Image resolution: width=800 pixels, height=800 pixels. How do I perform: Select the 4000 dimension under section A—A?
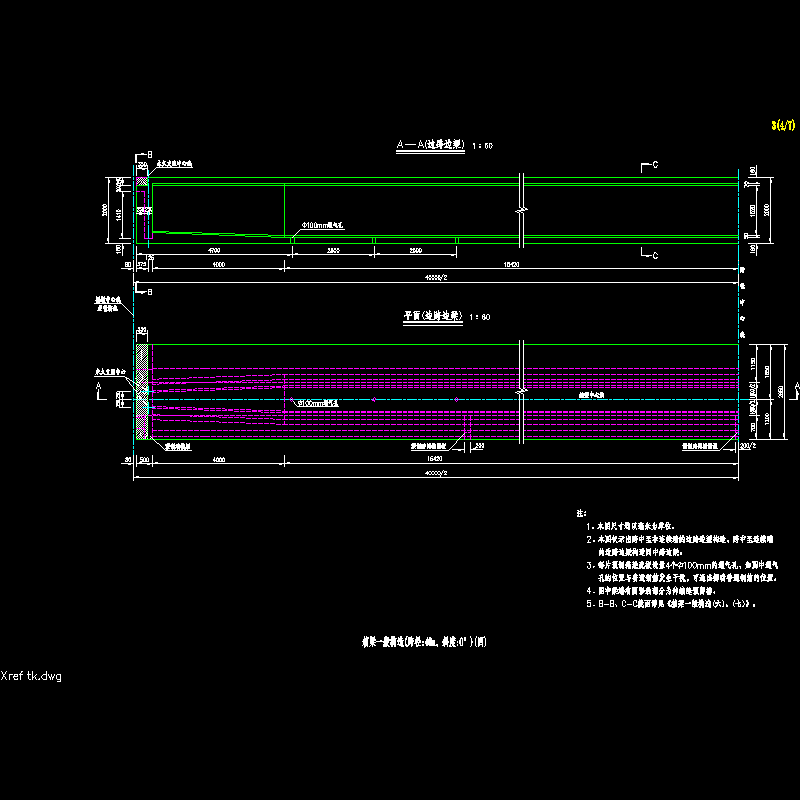pyautogui.click(x=218, y=264)
